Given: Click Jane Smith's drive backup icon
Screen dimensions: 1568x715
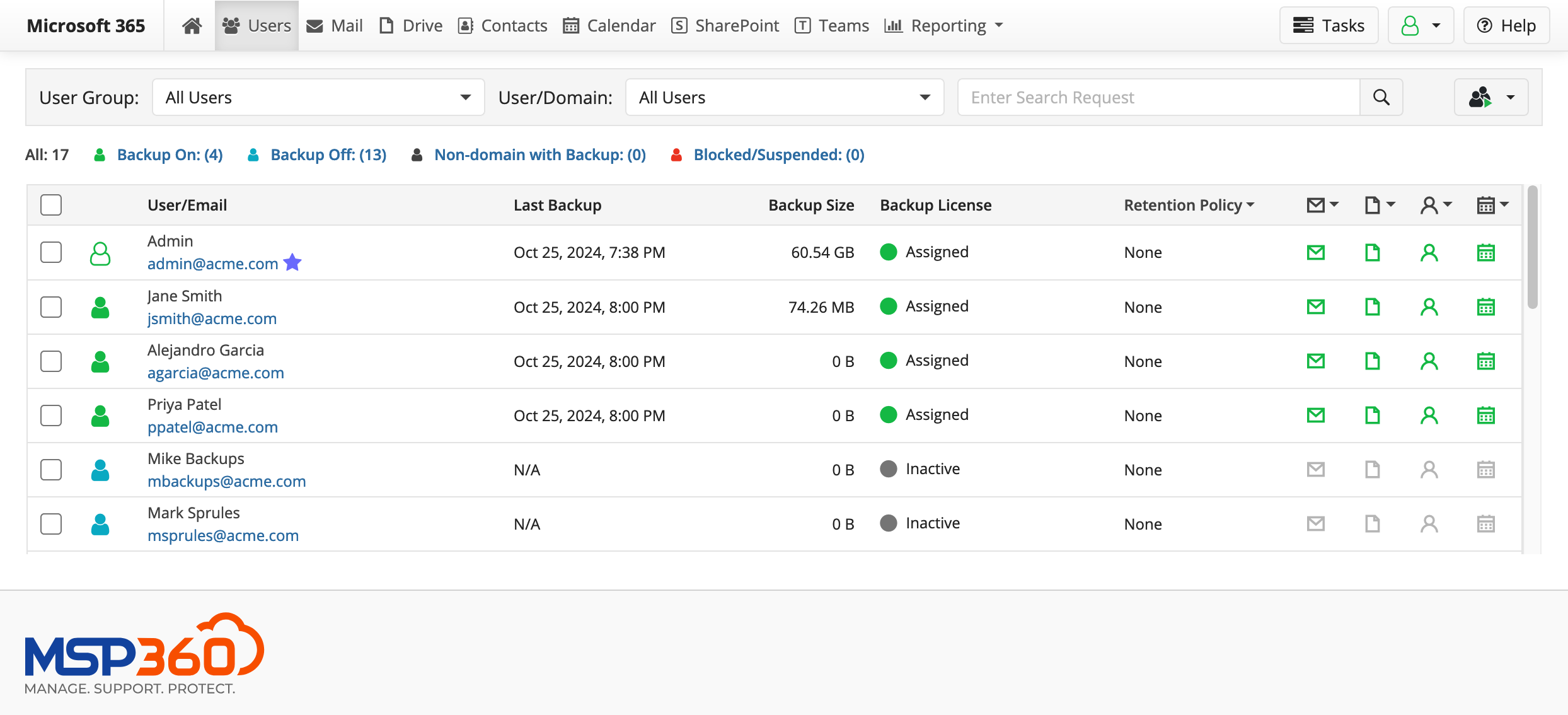Looking at the screenshot, I should [1372, 307].
